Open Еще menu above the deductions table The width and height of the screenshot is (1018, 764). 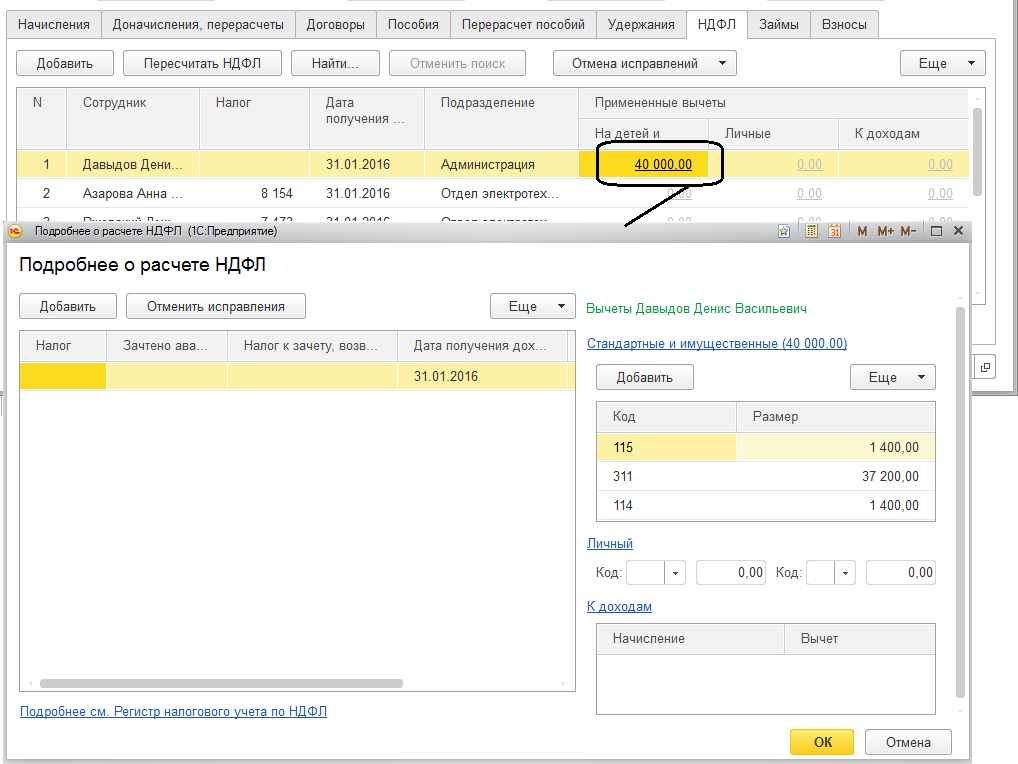click(x=892, y=377)
